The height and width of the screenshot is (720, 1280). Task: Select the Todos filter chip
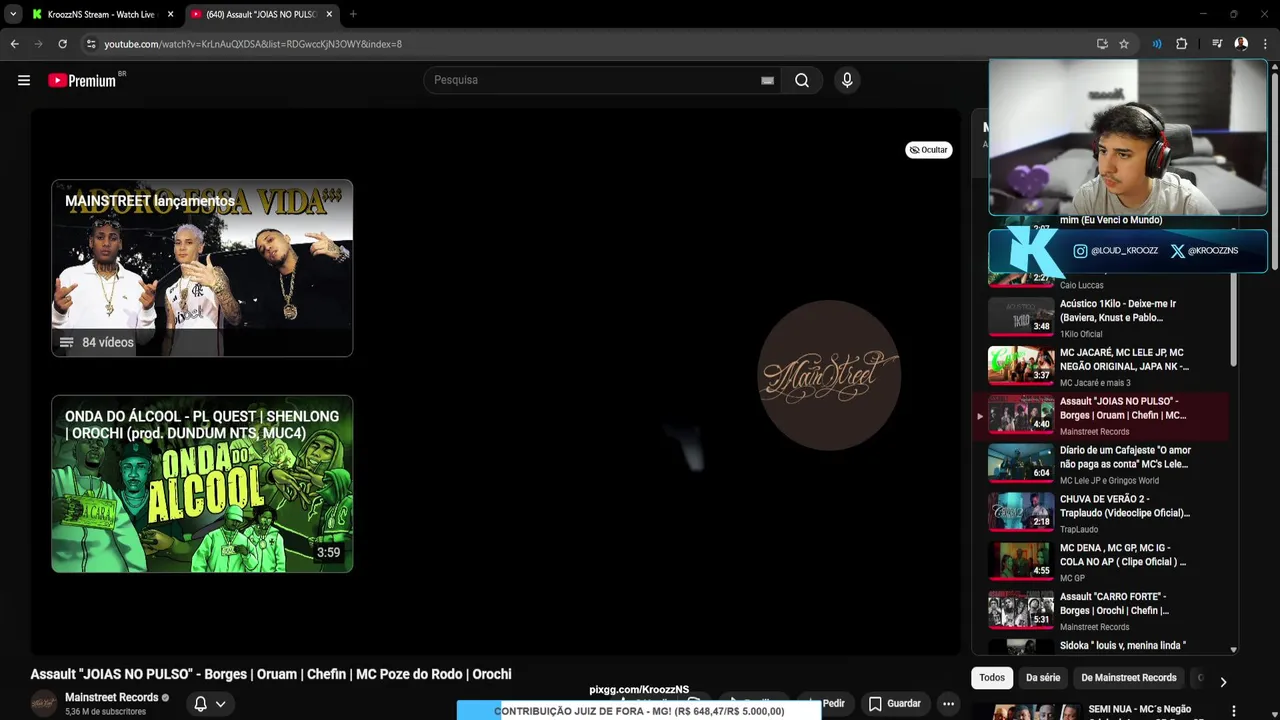coord(992,678)
